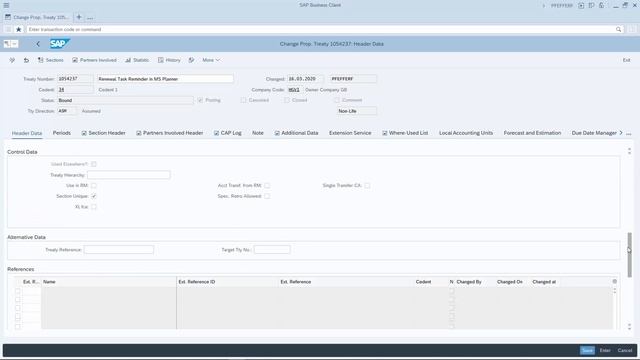
Task: Switch to the Due Date Manager tab
Action: coord(594,133)
